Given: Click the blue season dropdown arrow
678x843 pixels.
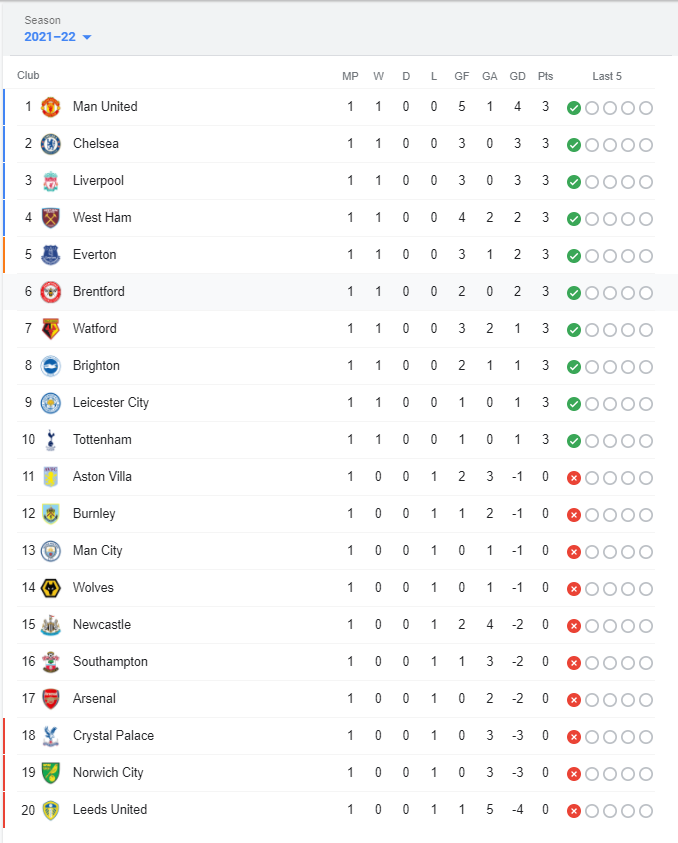Looking at the screenshot, I should click(87, 37).
